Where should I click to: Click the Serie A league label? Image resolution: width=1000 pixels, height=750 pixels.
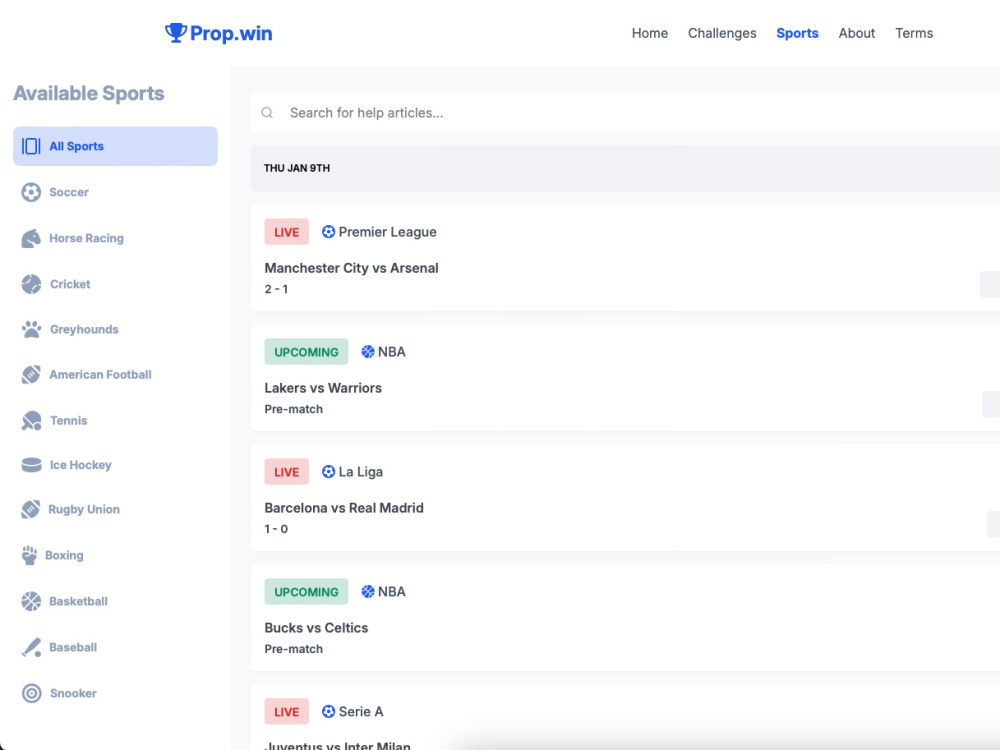click(361, 712)
